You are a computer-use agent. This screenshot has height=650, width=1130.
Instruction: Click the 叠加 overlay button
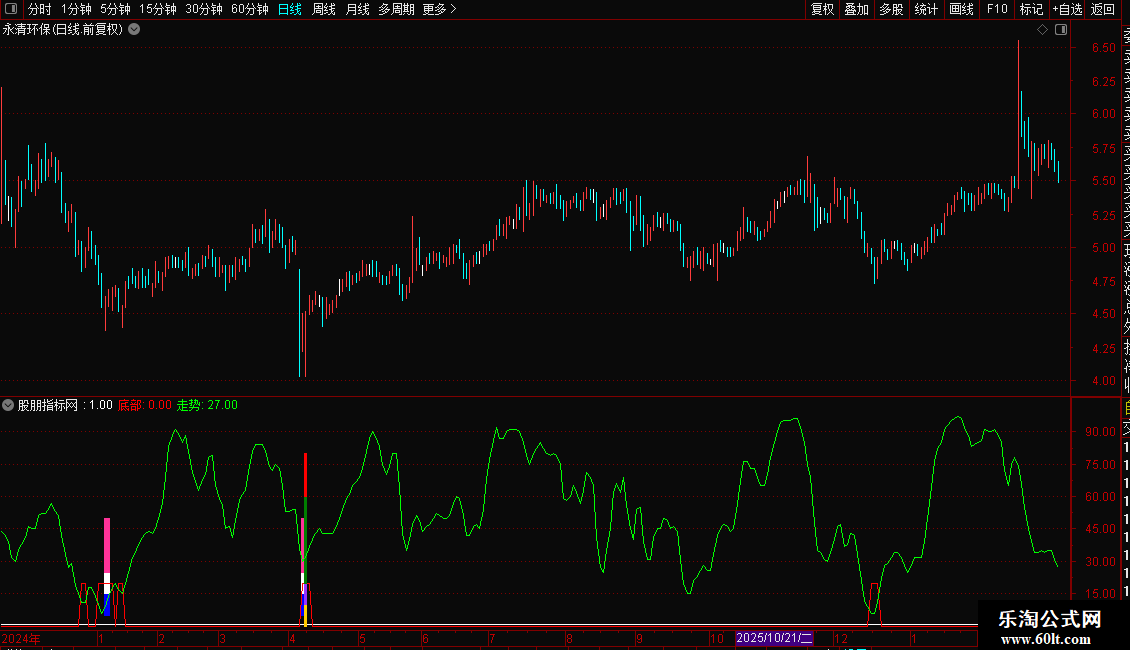point(857,9)
